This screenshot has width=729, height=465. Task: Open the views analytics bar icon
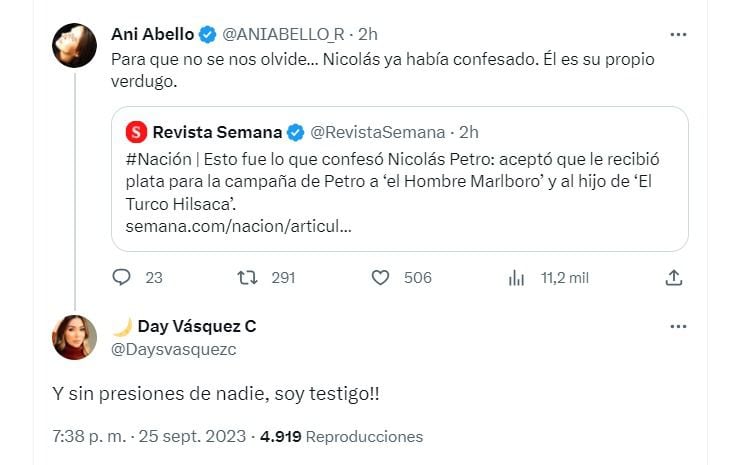pyautogui.click(x=517, y=277)
